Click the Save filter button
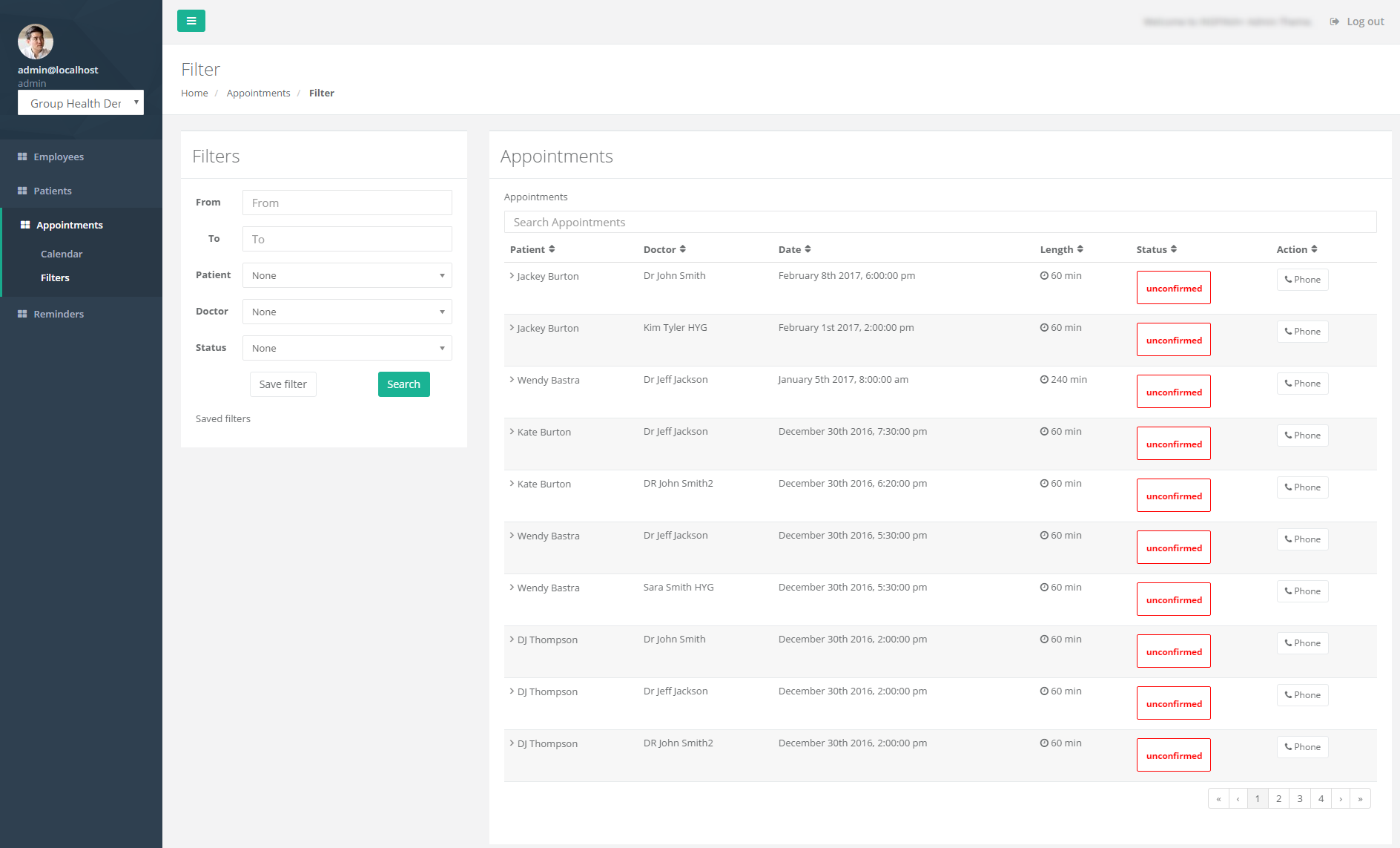Viewport: 1400px width, 848px height. click(283, 384)
